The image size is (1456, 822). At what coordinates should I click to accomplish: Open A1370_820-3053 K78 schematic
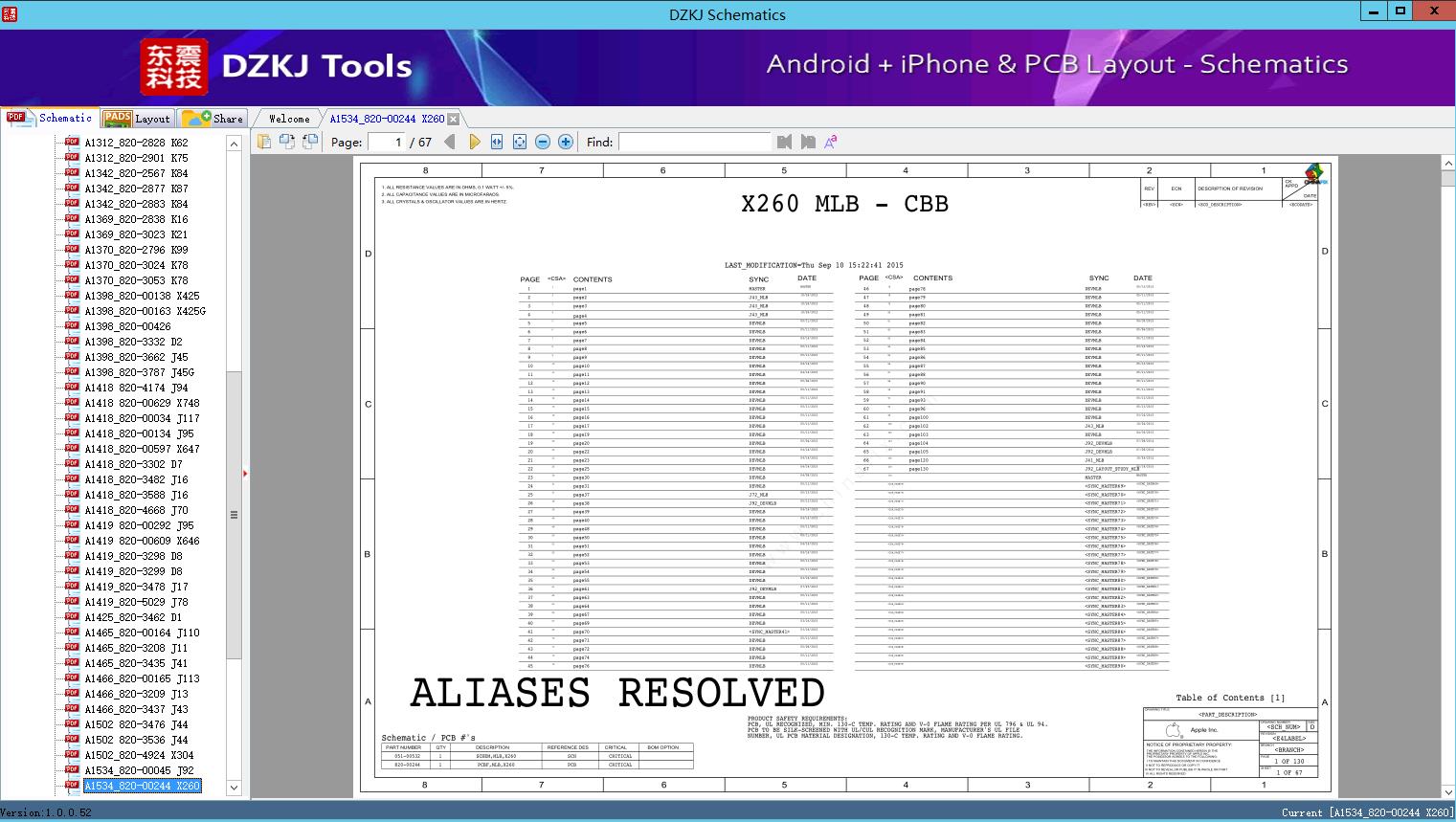pyautogui.click(x=136, y=280)
